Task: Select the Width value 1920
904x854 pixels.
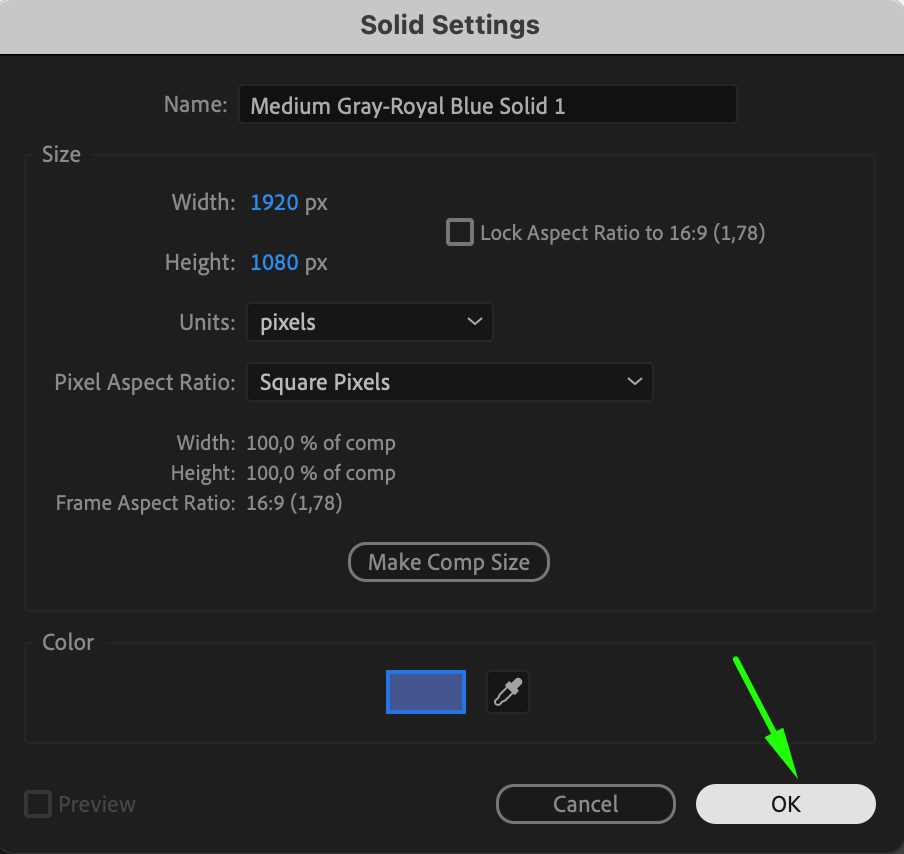Action: click(x=274, y=203)
